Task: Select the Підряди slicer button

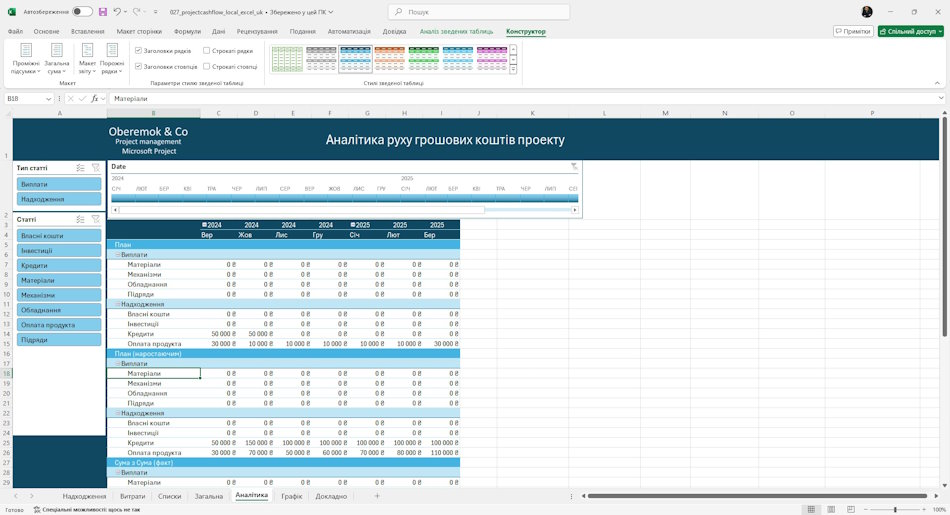Action: coord(59,340)
